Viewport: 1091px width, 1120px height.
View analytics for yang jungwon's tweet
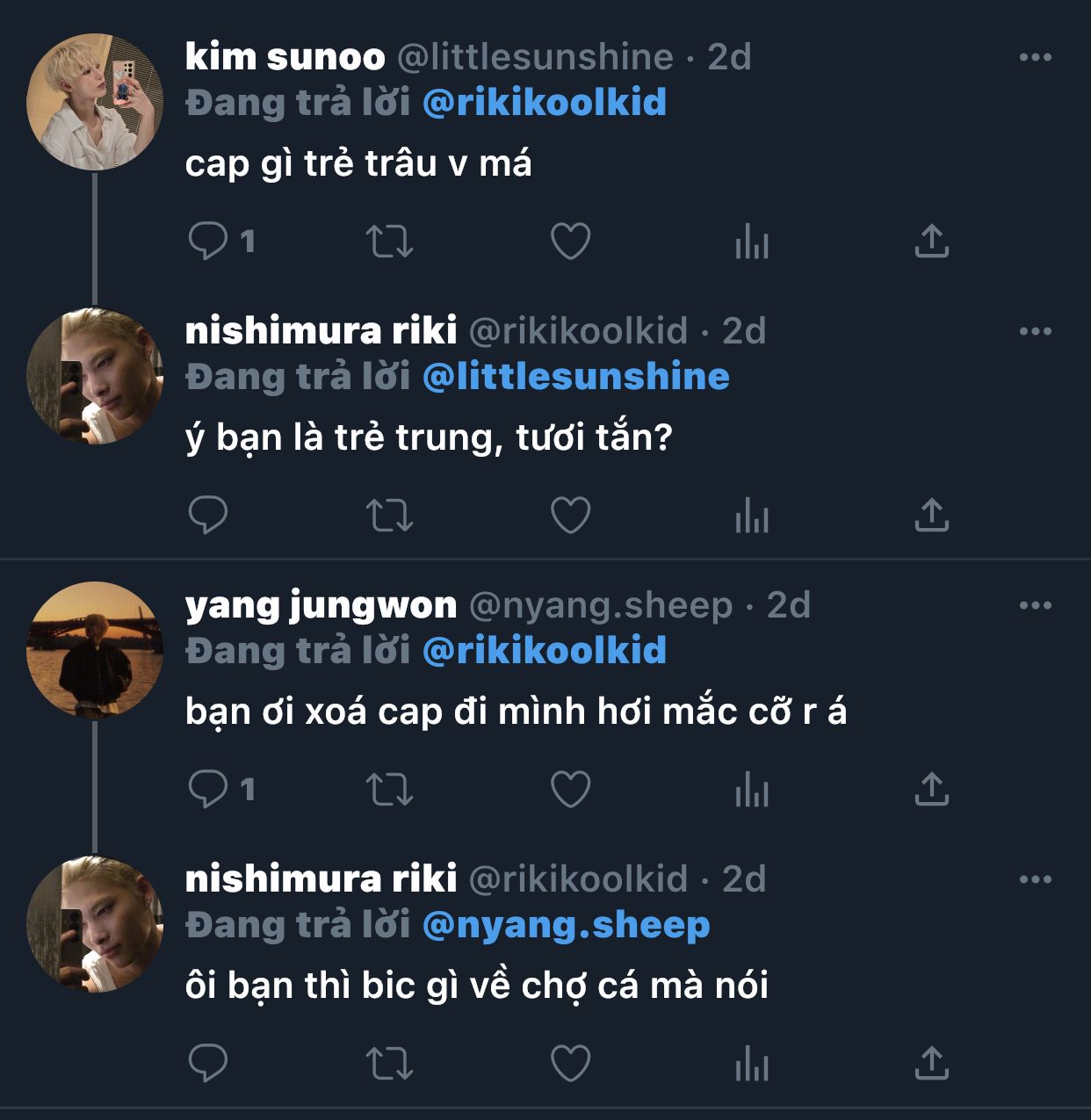tap(752, 789)
